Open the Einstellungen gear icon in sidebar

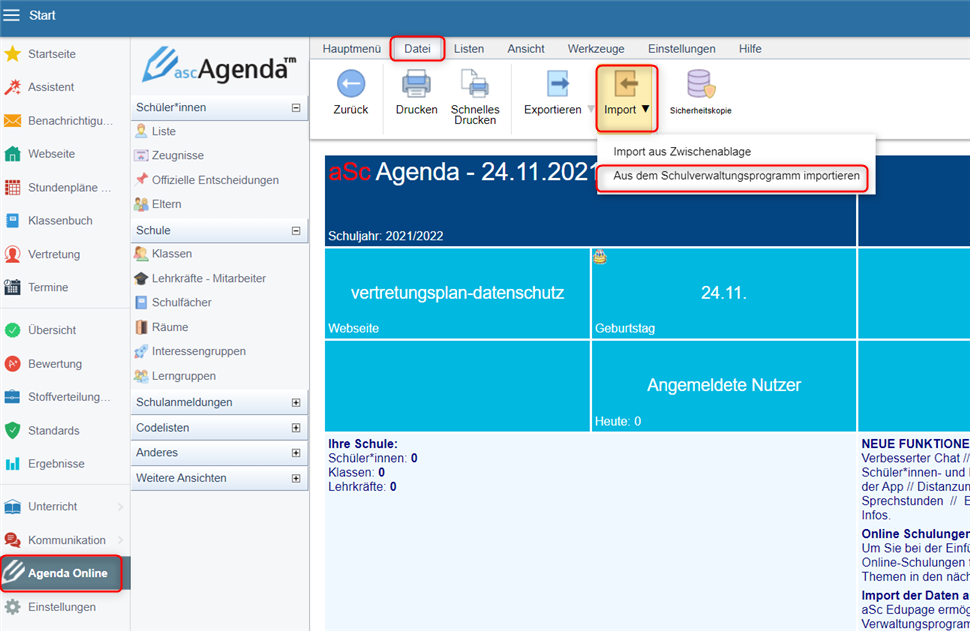click(x=12, y=607)
